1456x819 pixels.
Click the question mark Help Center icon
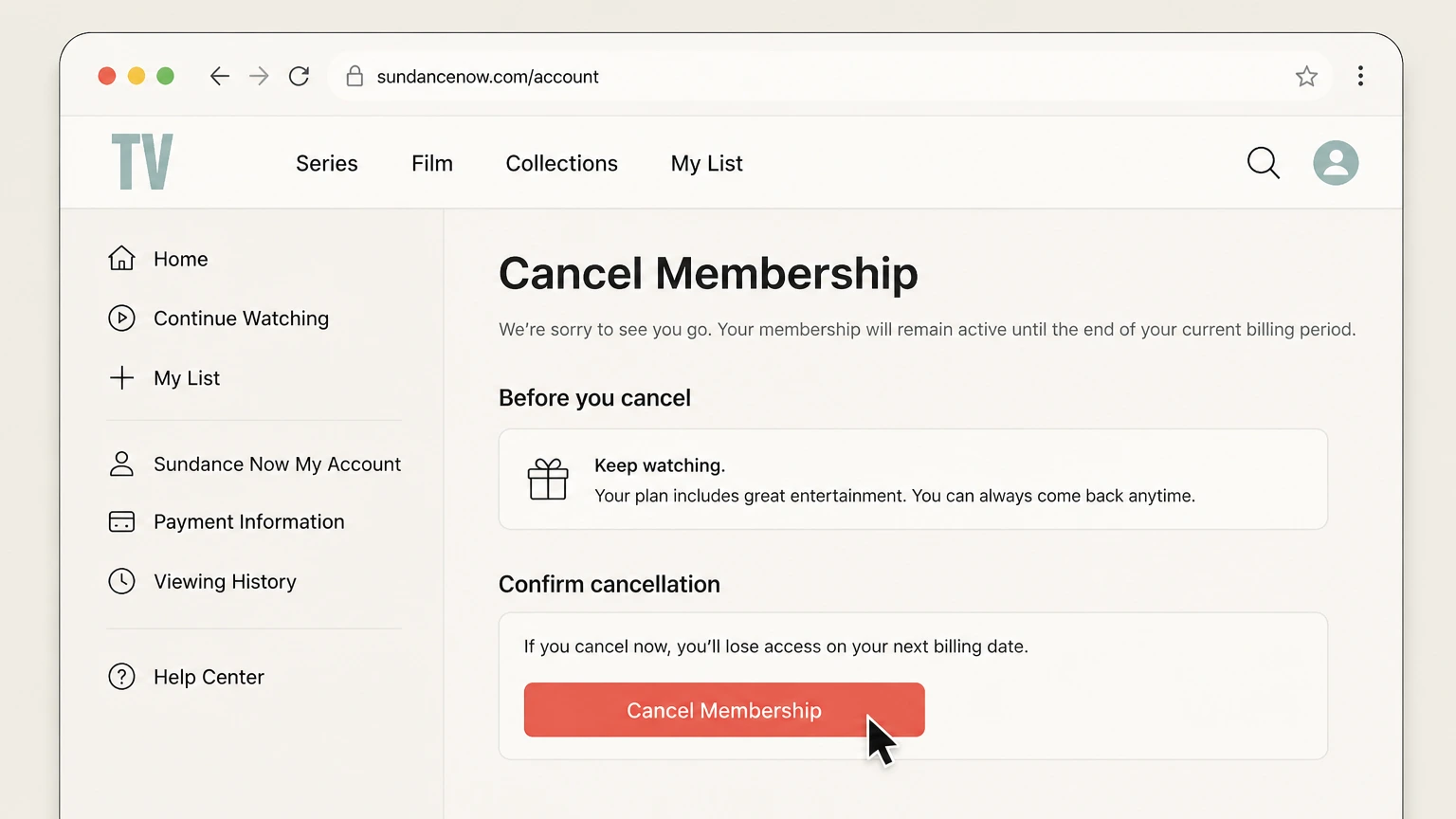121,677
